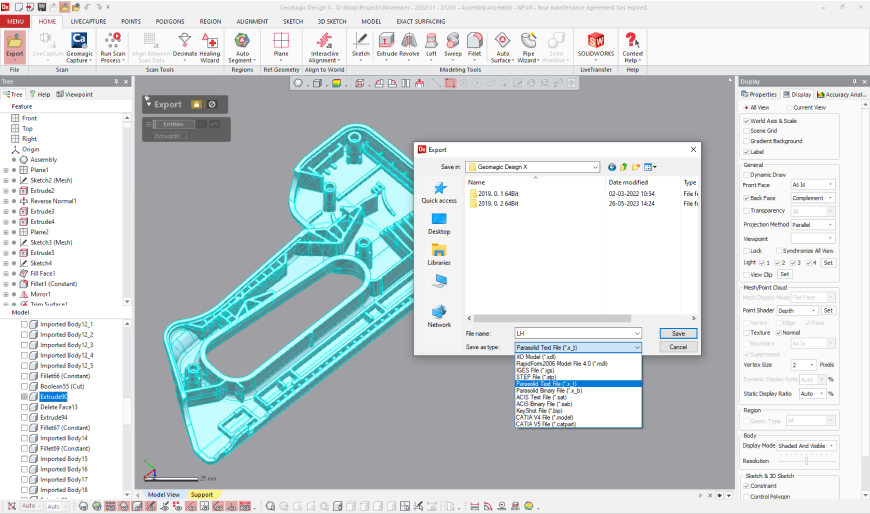
Task: Check the box next to Fillet66 (Constant)
Action: (24, 376)
